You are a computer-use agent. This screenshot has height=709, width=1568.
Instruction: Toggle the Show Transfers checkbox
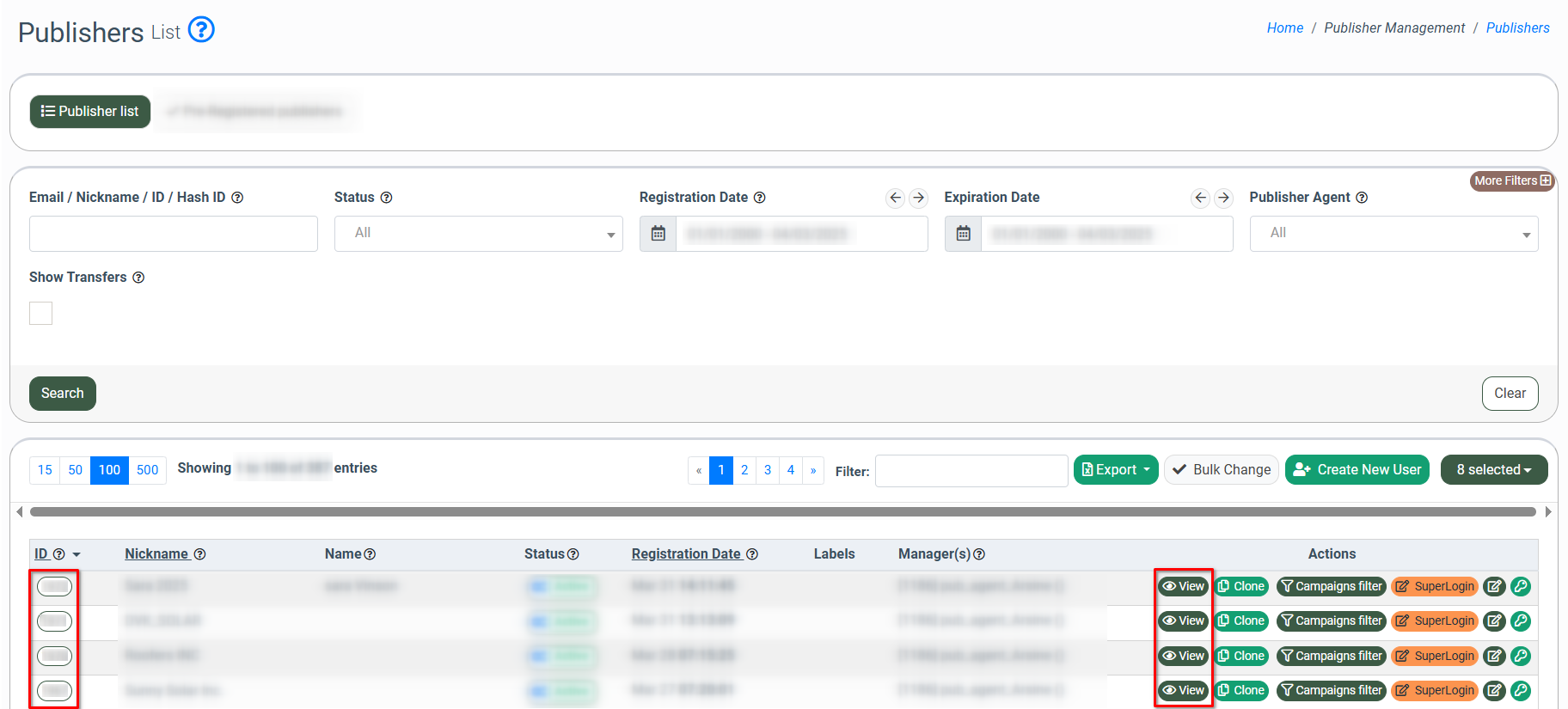pyautogui.click(x=41, y=313)
